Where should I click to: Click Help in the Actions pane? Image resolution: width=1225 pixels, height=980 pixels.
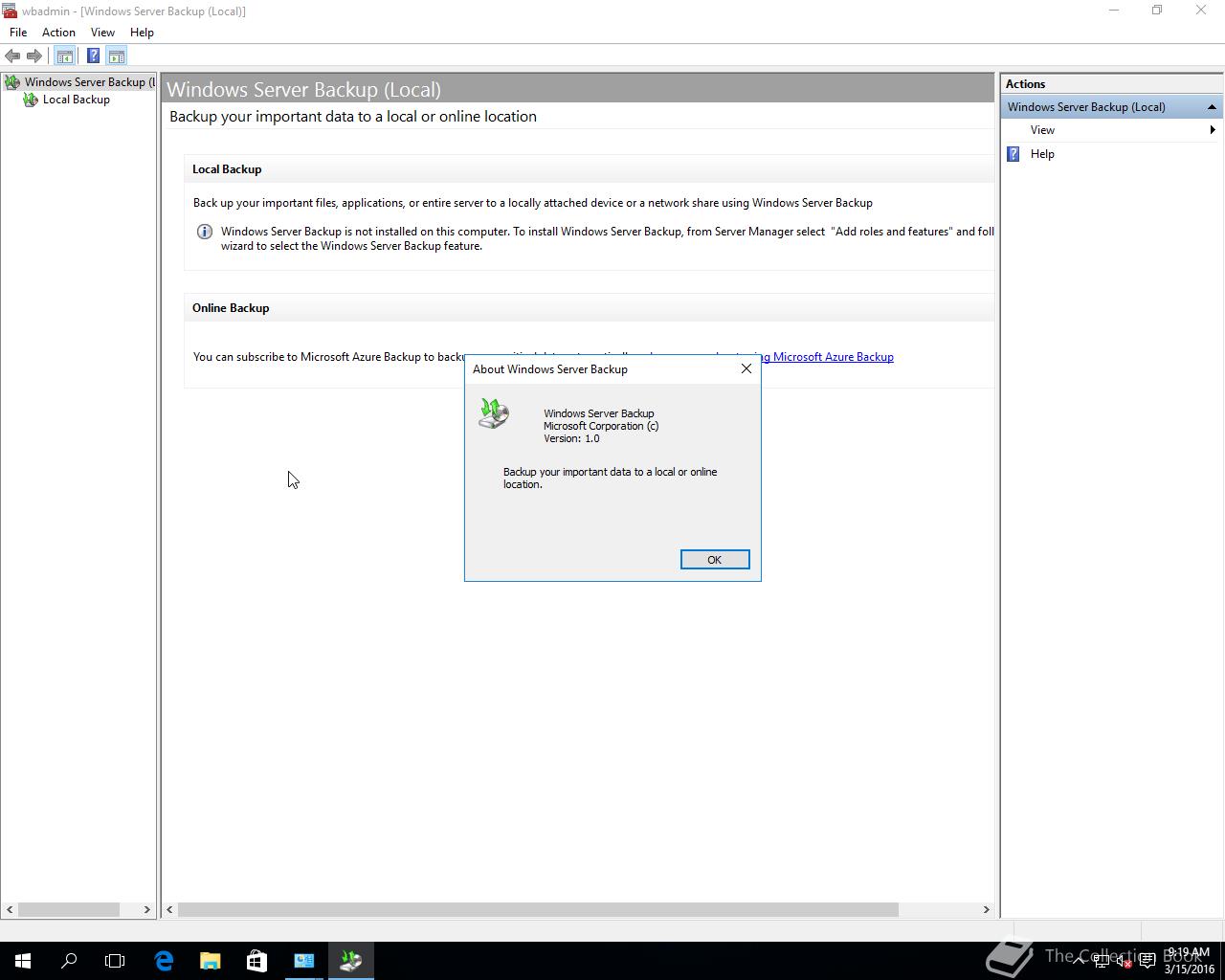pos(1042,154)
